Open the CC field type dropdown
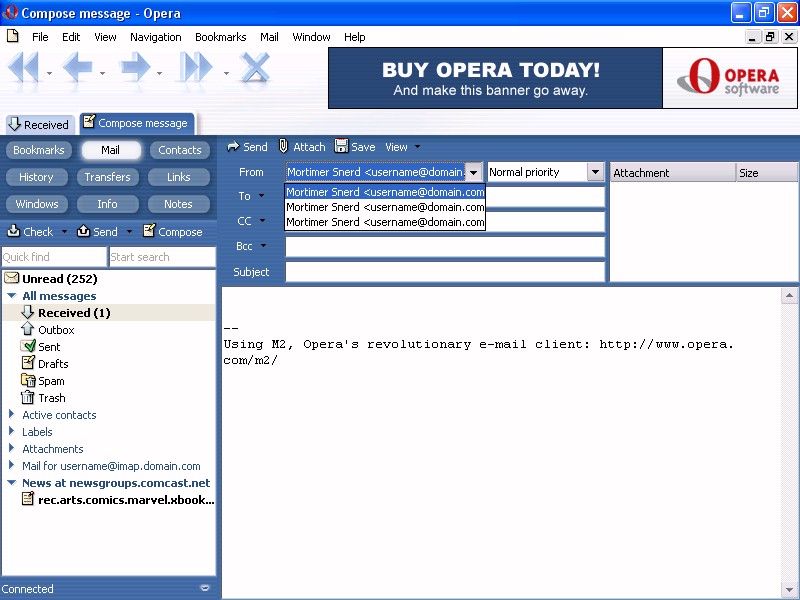800x600 pixels. (262, 220)
